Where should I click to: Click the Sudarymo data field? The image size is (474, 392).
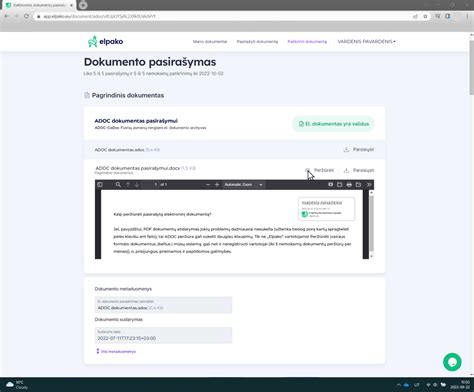163,335
